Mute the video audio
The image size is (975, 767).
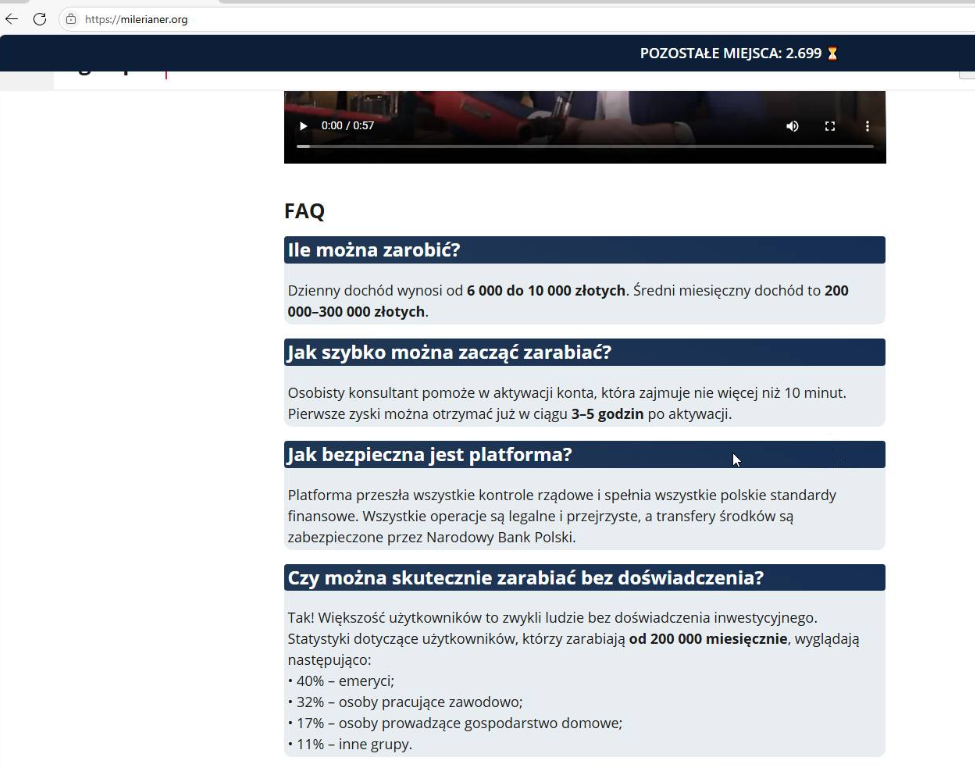pos(792,126)
